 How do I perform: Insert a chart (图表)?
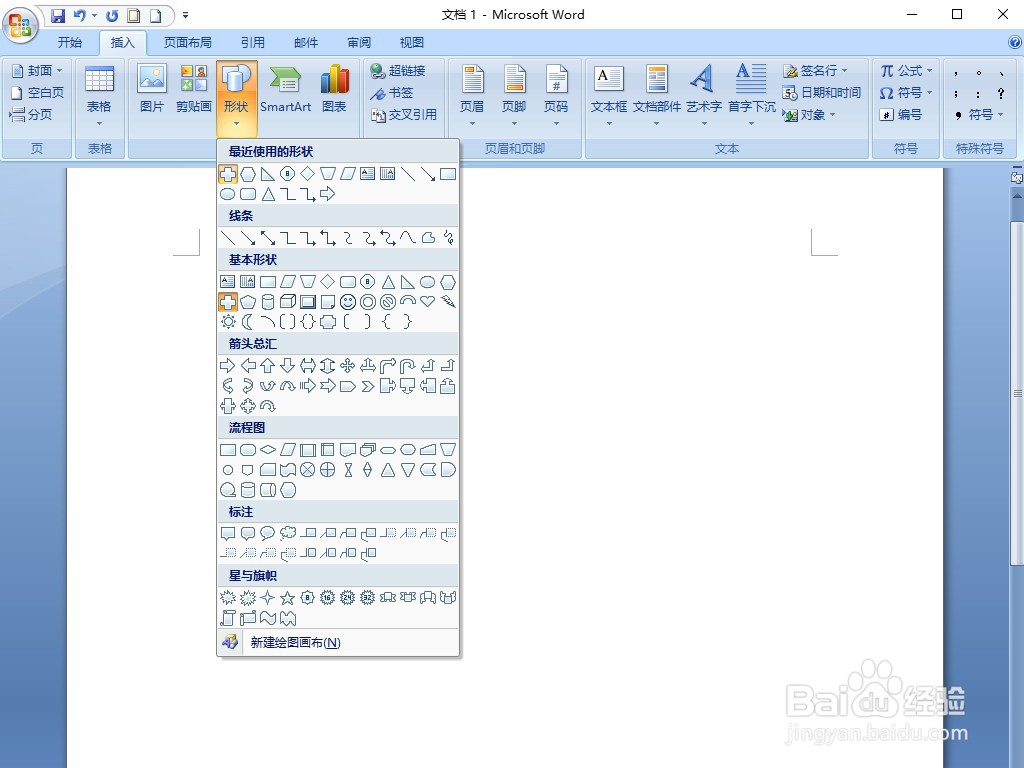coord(334,89)
